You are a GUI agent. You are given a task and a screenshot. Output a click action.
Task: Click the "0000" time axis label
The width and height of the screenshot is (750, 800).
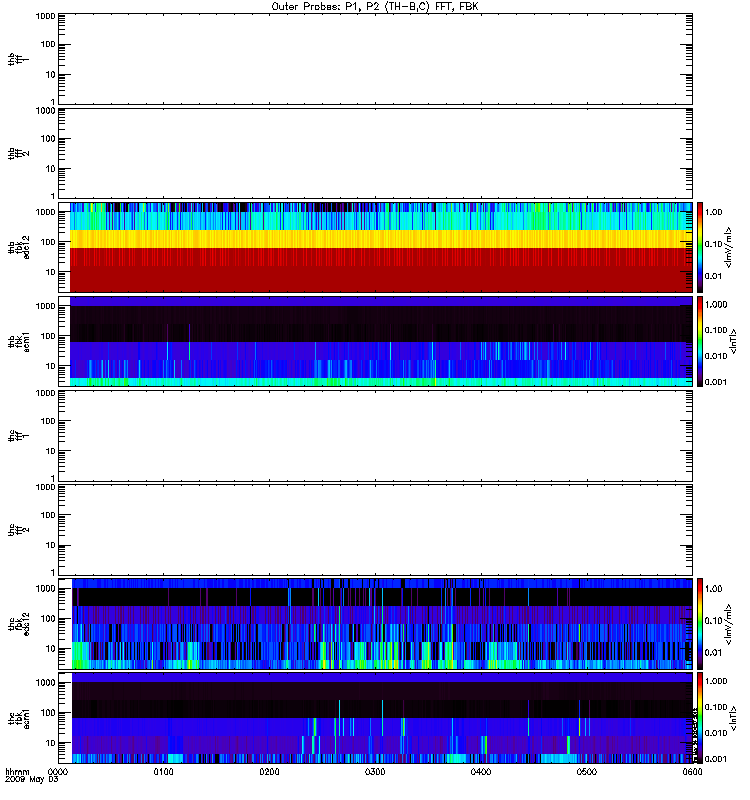pyautogui.click(x=58, y=772)
